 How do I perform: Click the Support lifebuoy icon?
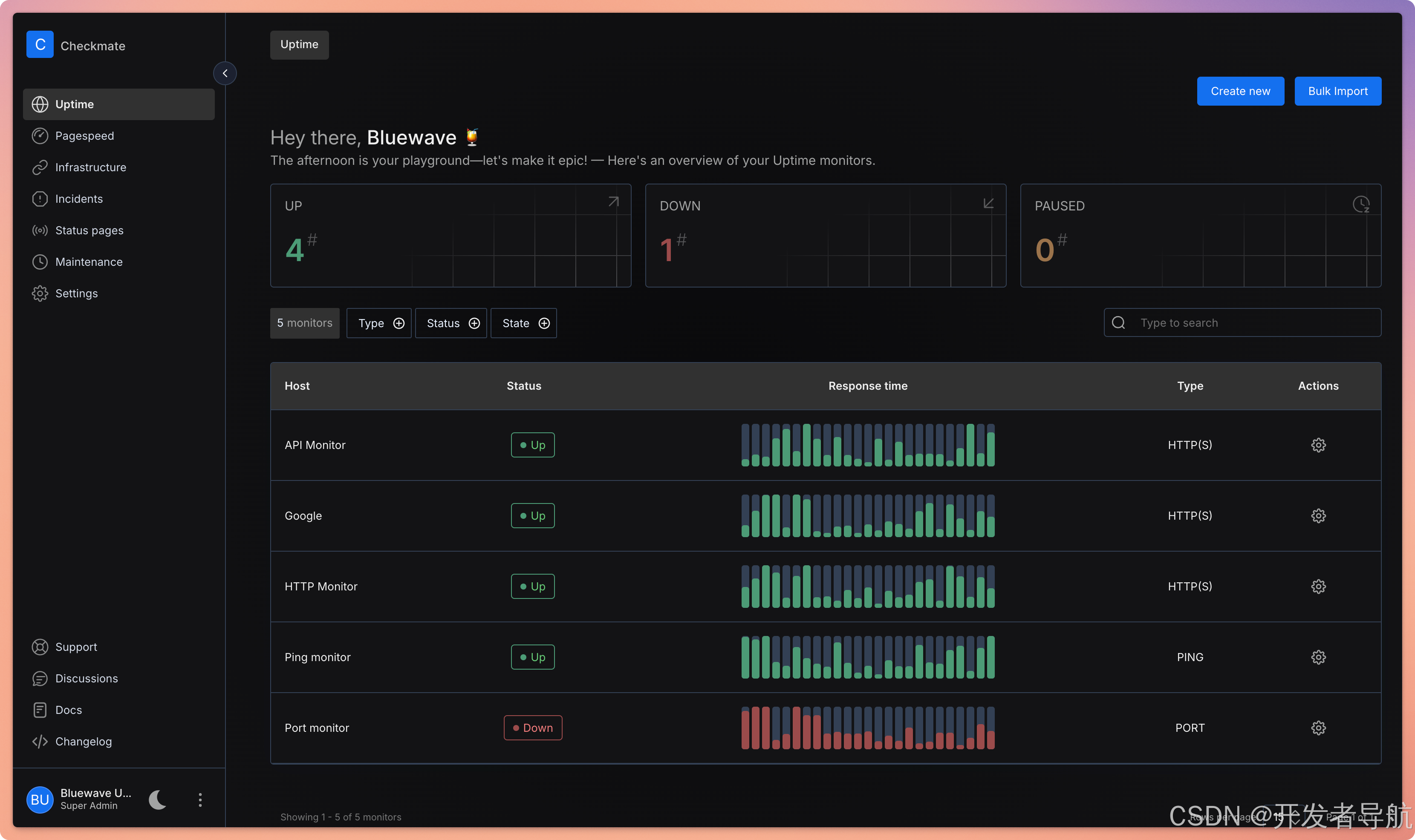[40, 647]
